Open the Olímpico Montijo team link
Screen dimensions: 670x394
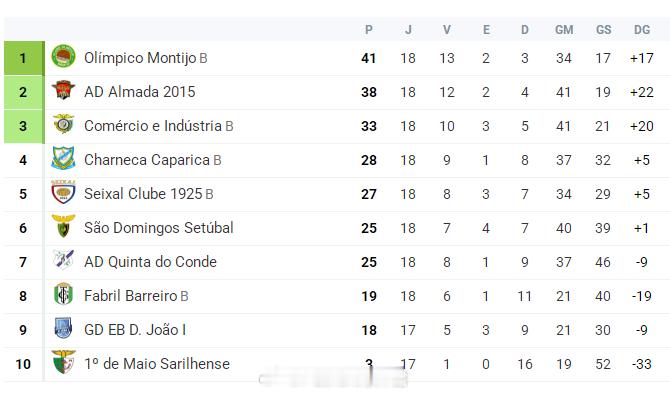[x=146, y=58]
